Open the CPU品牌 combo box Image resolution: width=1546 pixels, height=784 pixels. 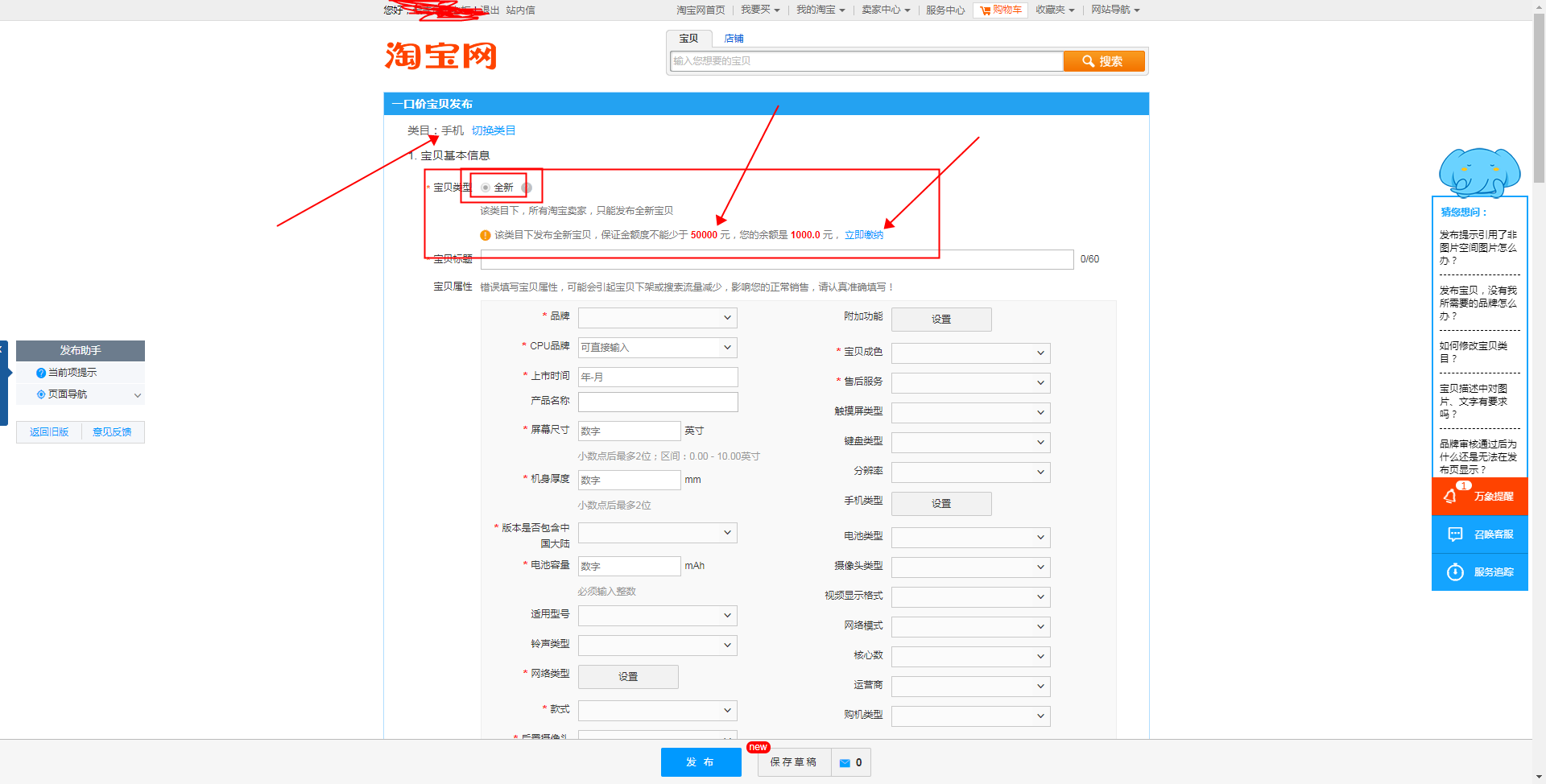(658, 348)
